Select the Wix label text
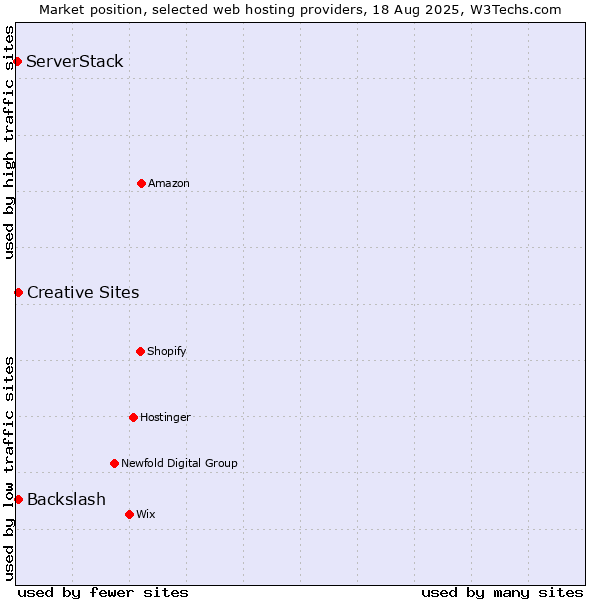The height and width of the screenshot is (600, 600). coord(146,514)
